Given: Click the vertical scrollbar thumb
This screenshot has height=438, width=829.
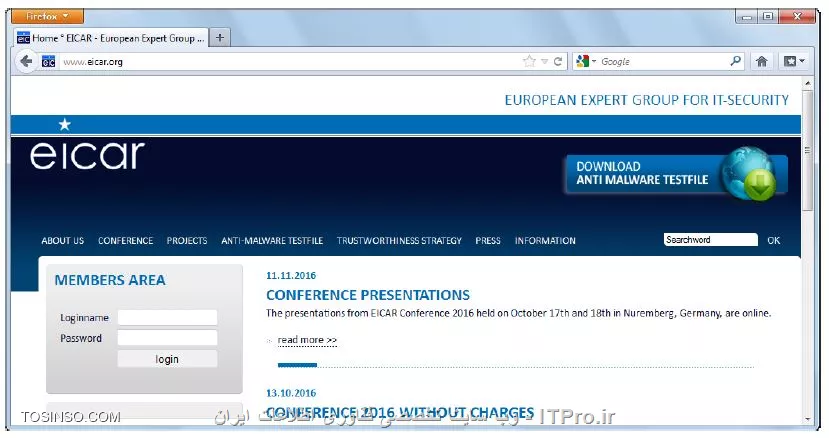Looking at the screenshot, I should [x=807, y=151].
